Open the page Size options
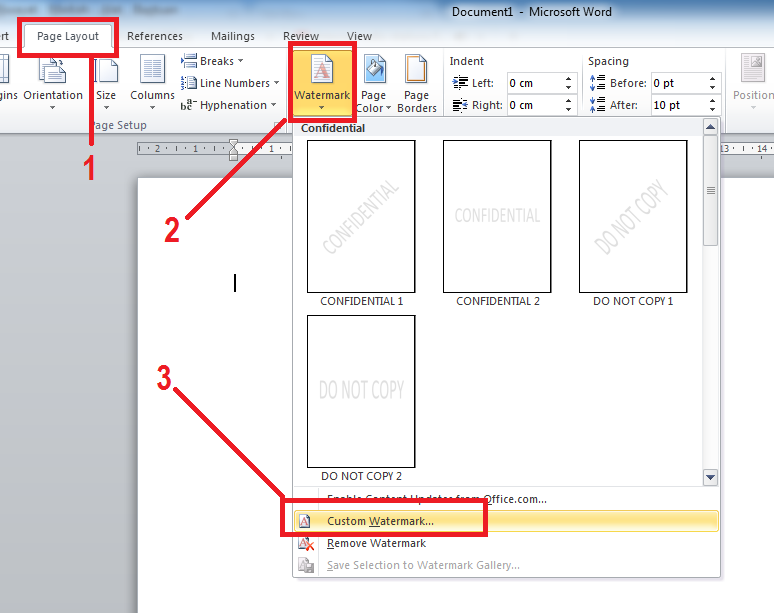 pyautogui.click(x=106, y=83)
